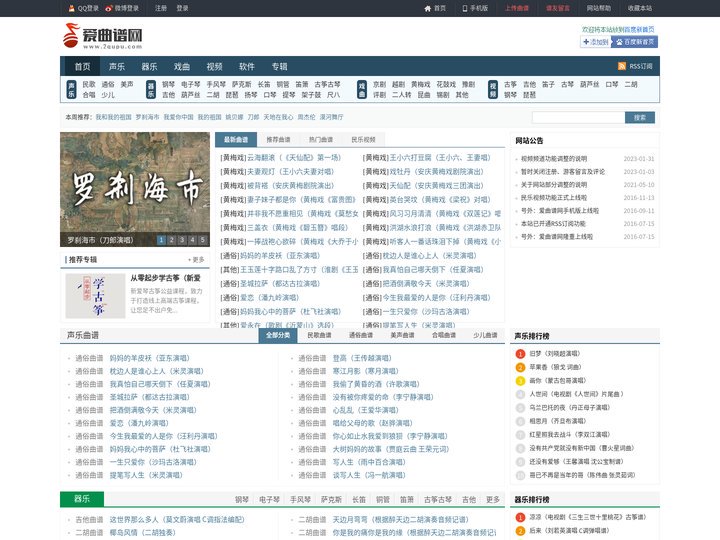Click the 声乐 category badge in sub-navigation
The width and height of the screenshot is (720, 540).
coord(71,89)
